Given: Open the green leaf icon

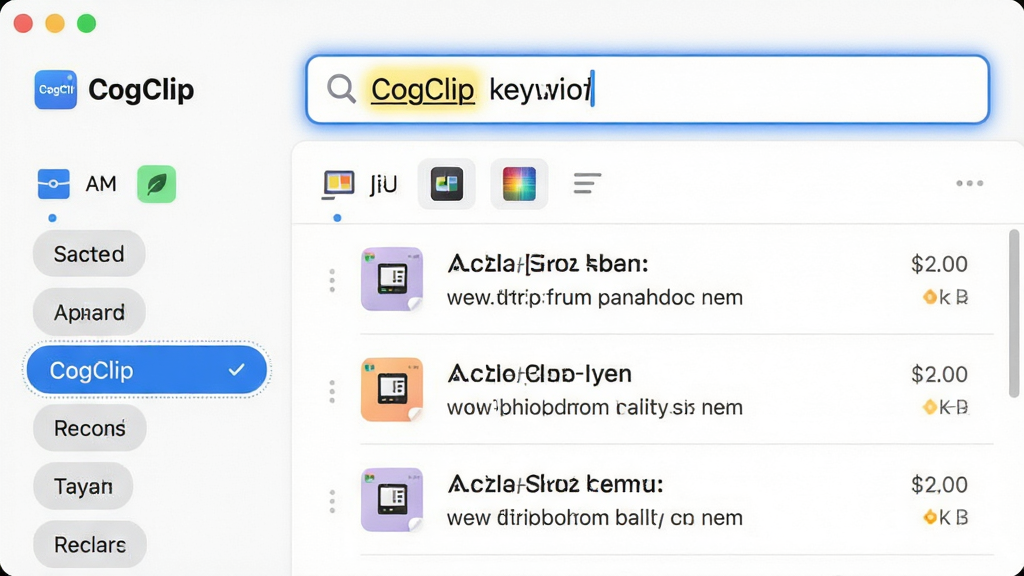Looking at the screenshot, I should point(157,184).
